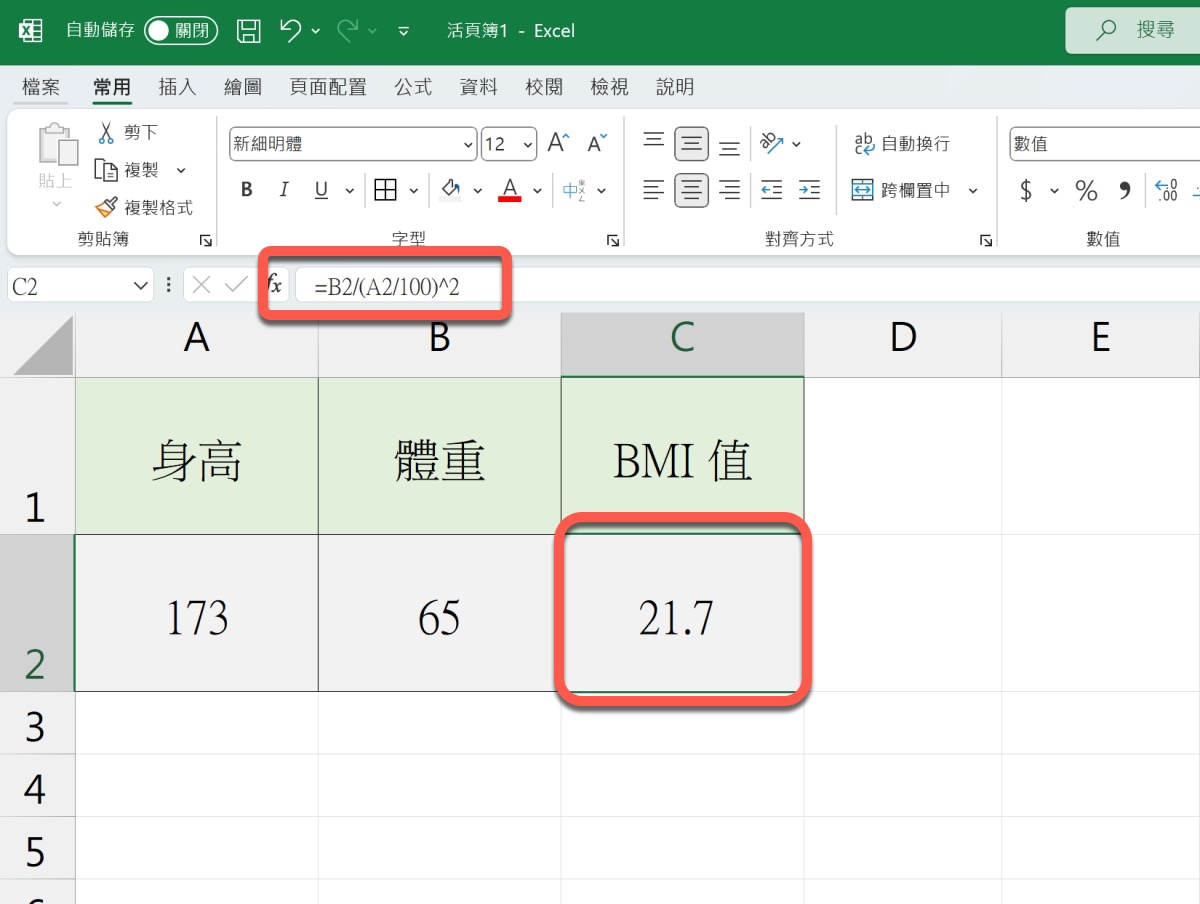Click the 跨欄置中 merge and center button
This screenshot has height=904, width=1200.
pyautogui.click(x=903, y=190)
